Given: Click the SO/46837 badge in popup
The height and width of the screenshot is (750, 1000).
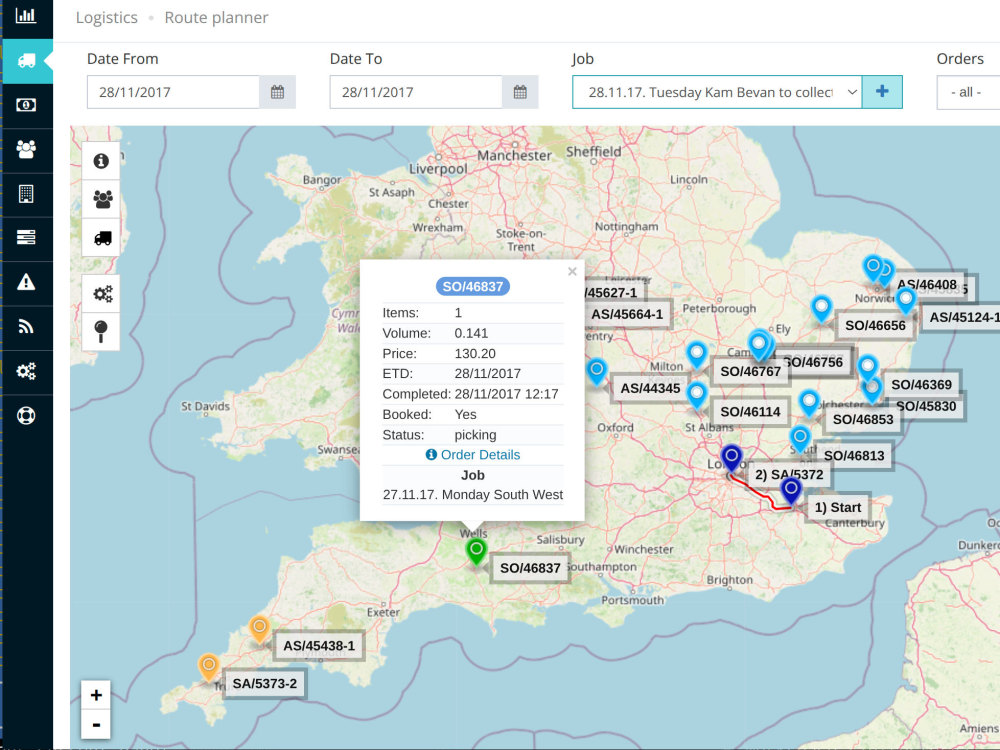Looking at the screenshot, I should point(473,286).
